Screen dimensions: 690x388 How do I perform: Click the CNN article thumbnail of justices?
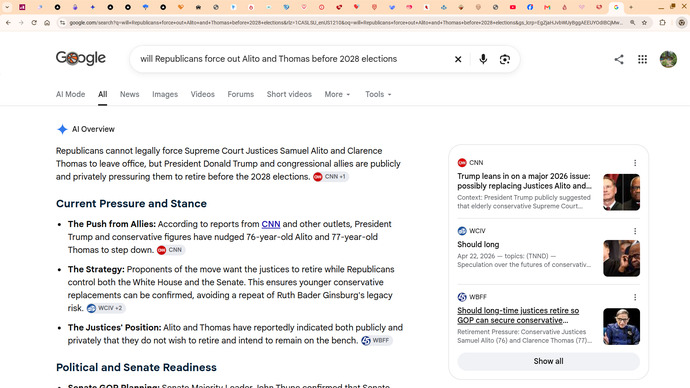621,192
